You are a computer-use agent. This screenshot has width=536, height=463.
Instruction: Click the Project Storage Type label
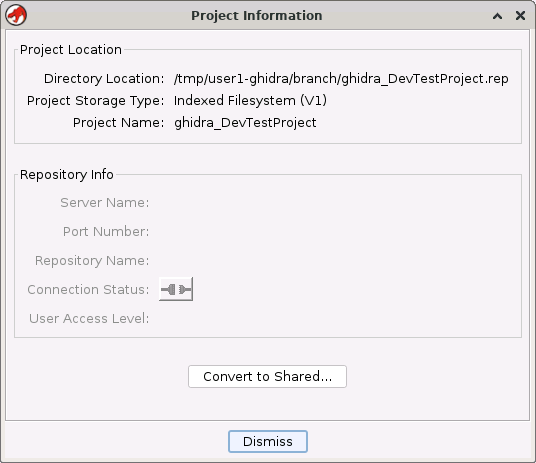coord(95,101)
